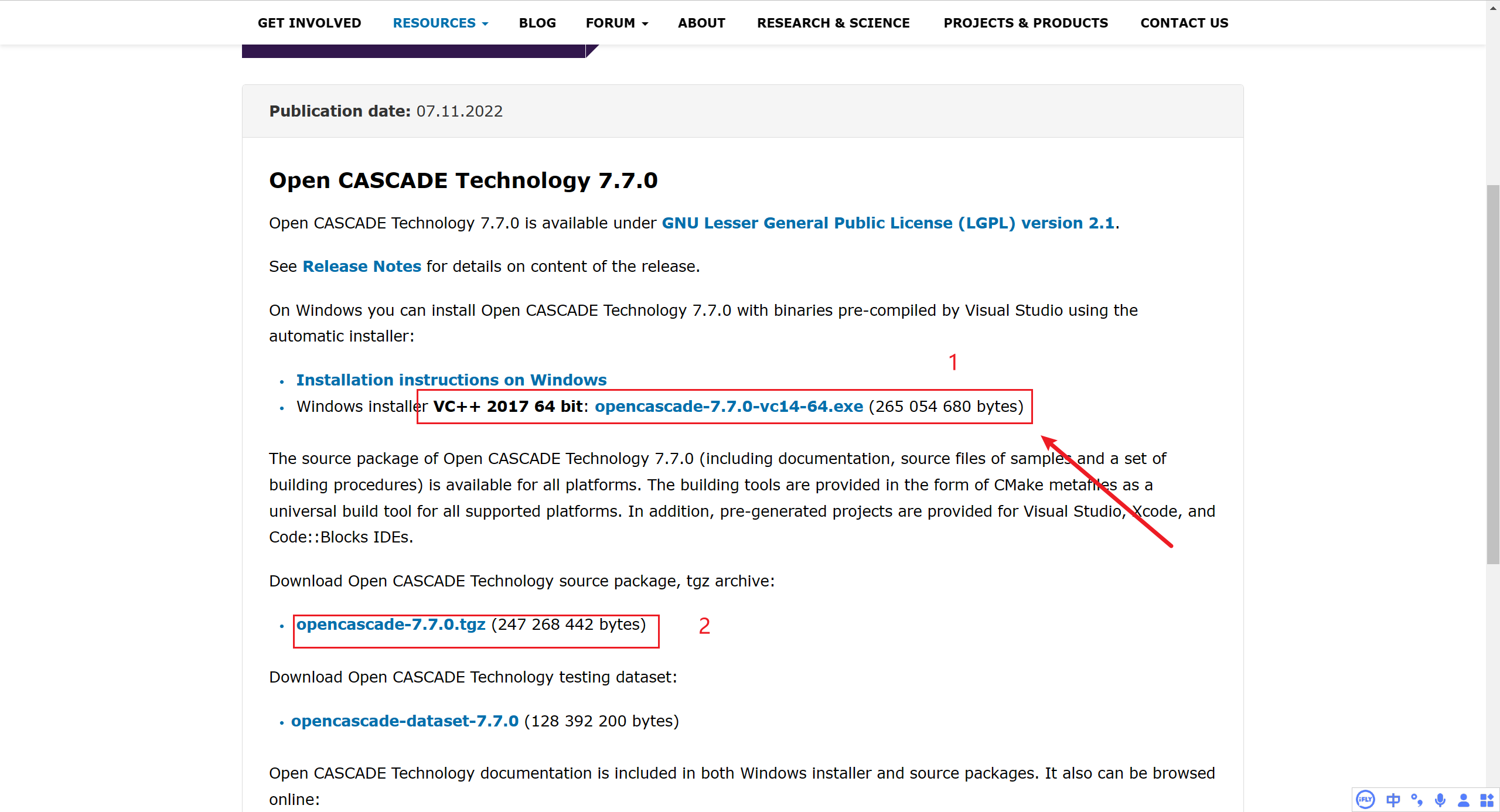Select CONTACT US in the navigation

pyautogui.click(x=1184, y=23)
